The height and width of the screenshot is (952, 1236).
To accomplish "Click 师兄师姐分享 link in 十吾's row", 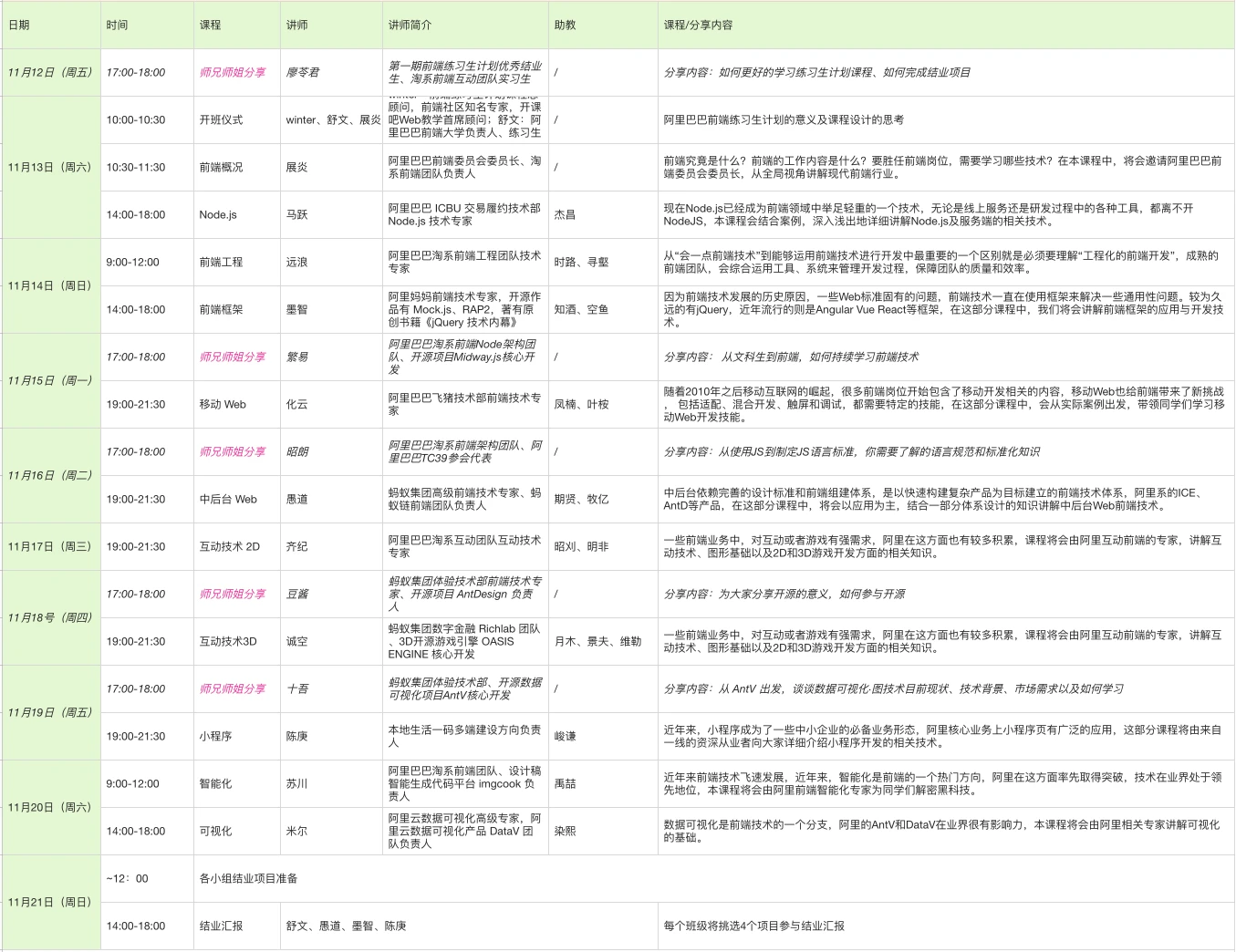I will 232,689.
